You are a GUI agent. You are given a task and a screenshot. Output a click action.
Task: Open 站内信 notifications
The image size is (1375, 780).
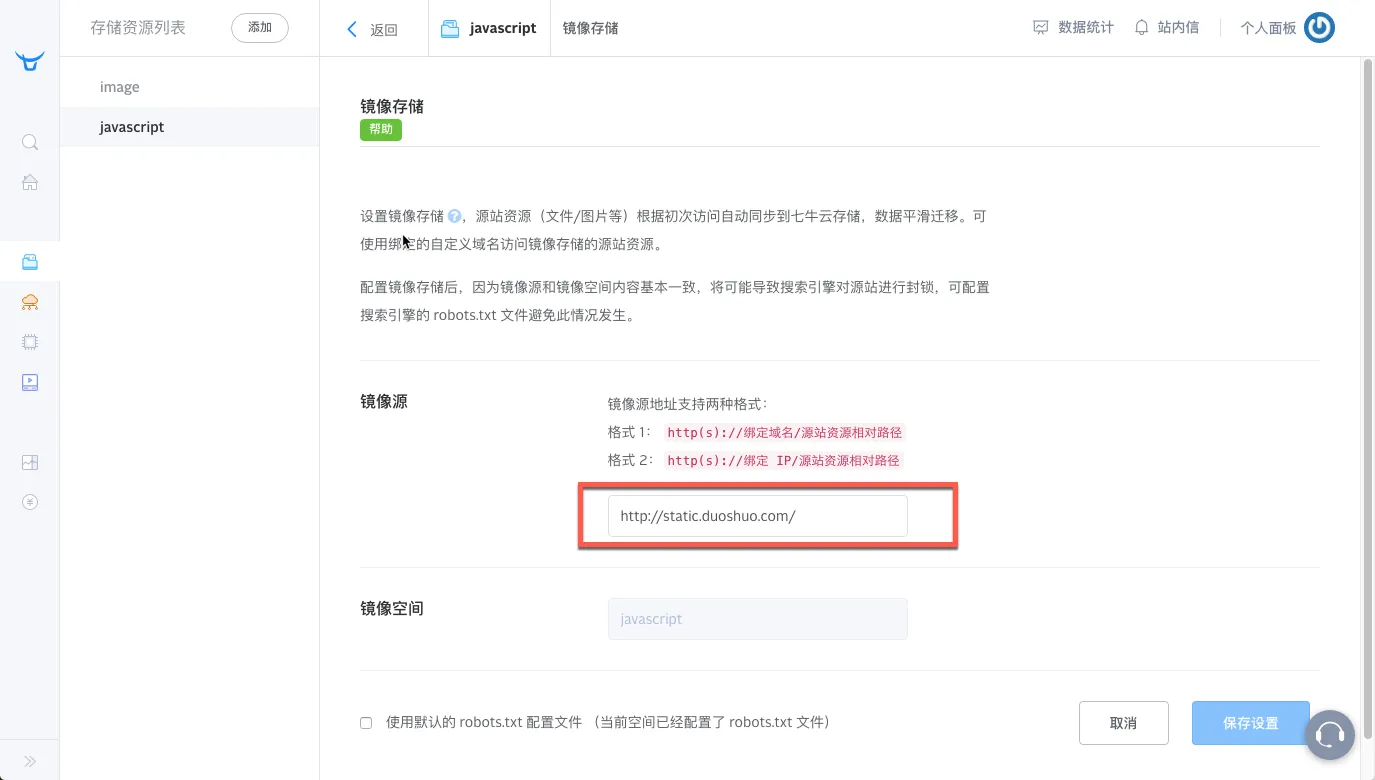[1166, 28]
